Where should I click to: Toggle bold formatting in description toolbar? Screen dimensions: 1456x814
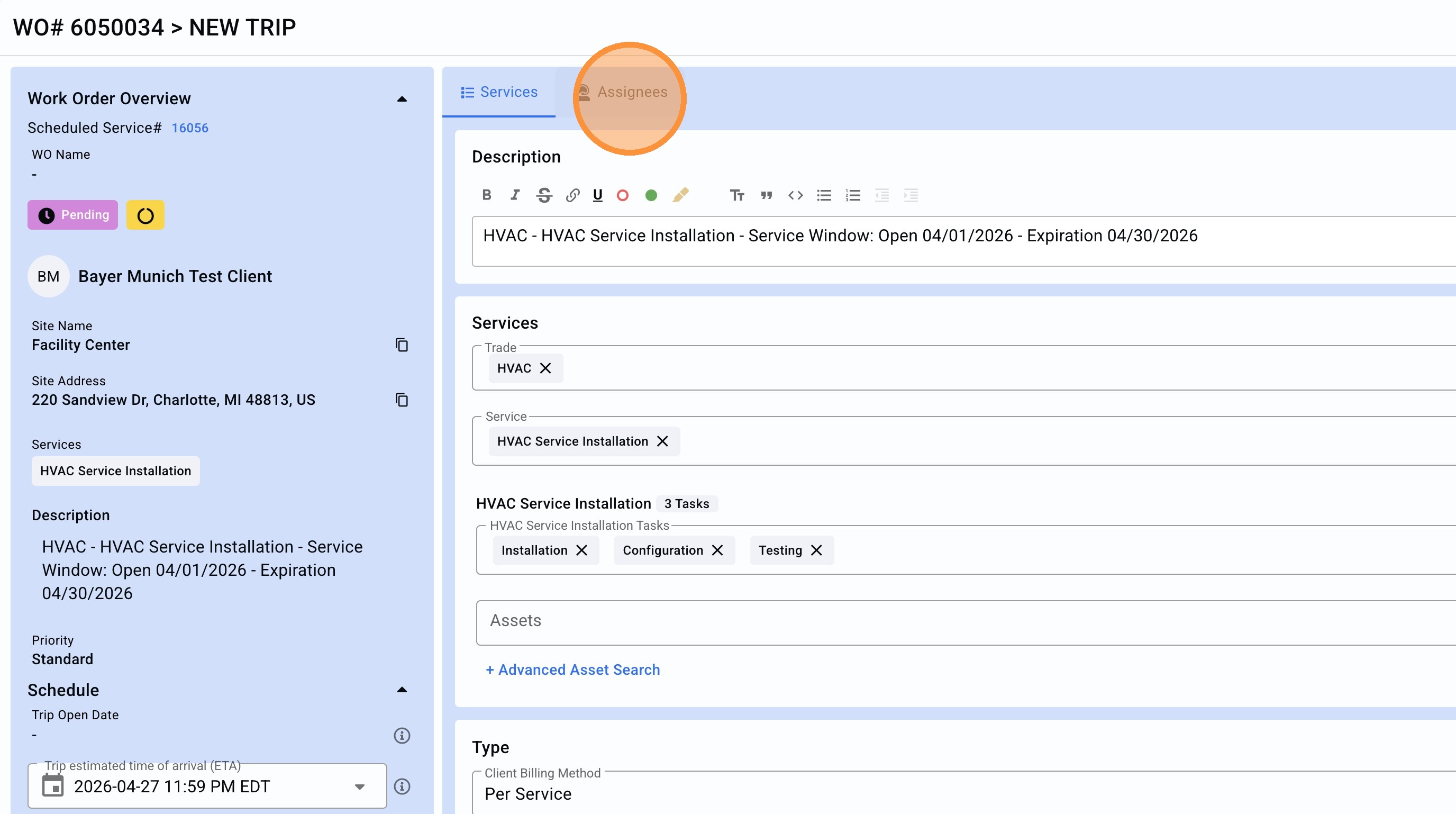pos(487,195)
